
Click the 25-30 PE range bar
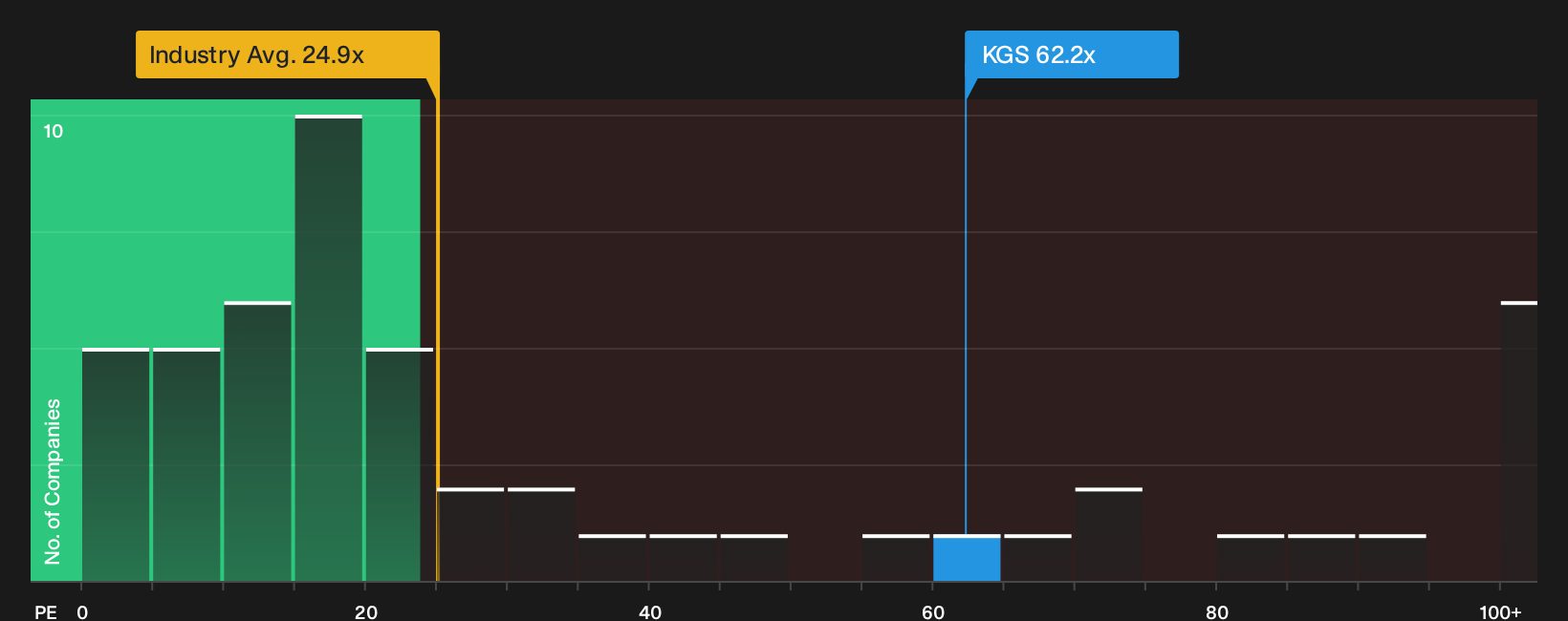470,534
